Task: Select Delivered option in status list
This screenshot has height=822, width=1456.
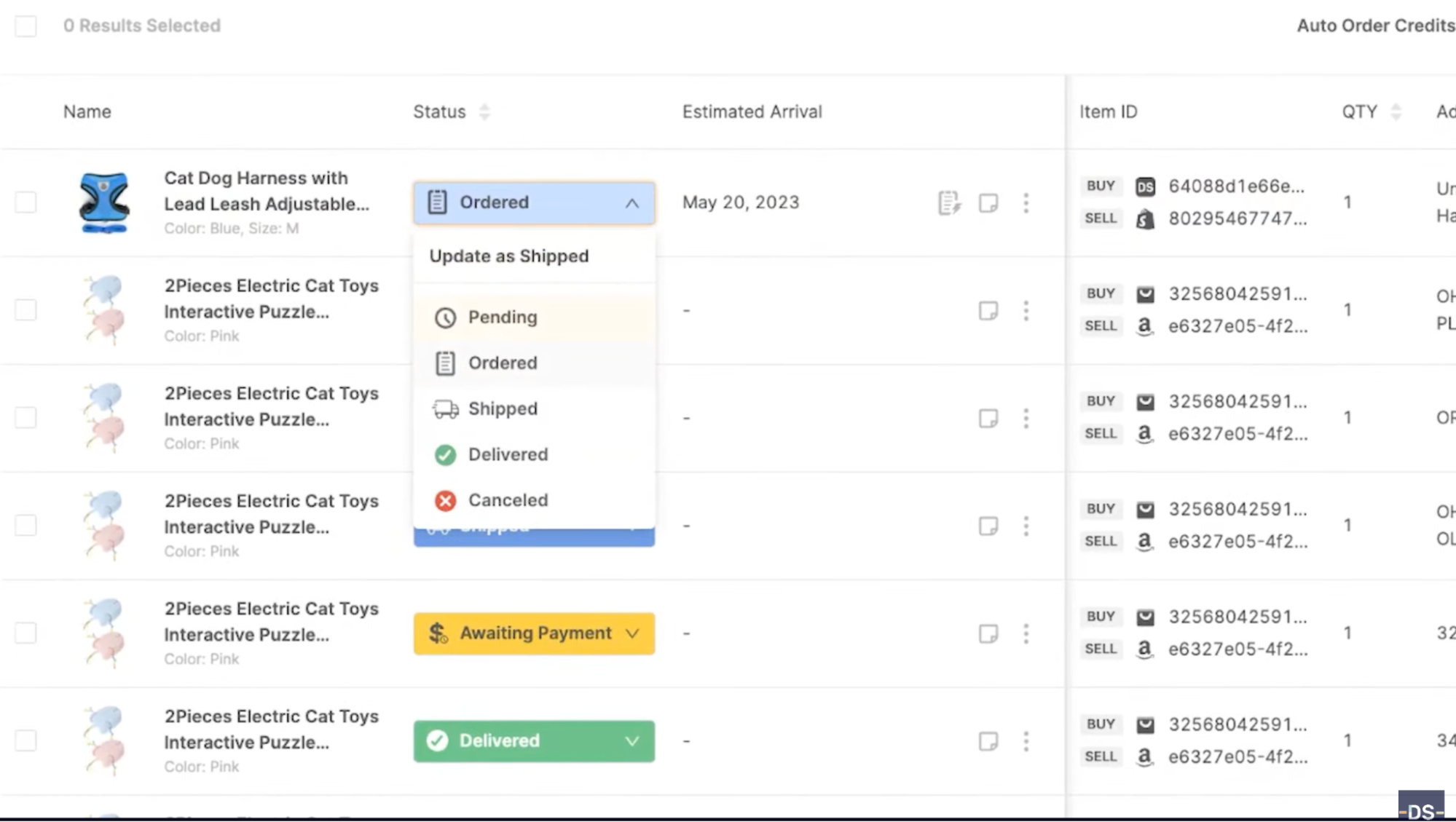Action: coord(534,454)
